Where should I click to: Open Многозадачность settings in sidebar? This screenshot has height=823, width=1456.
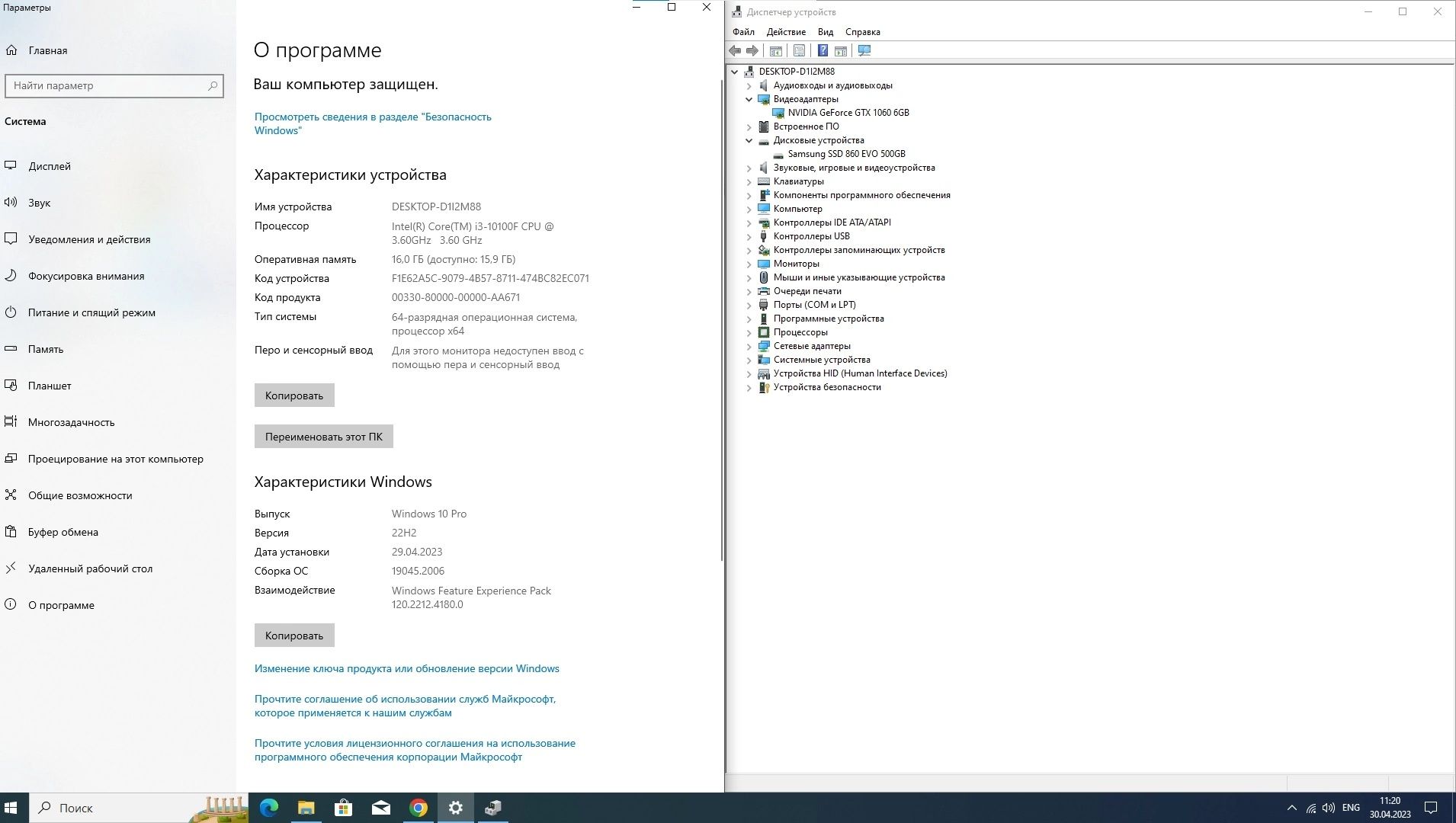coord(72,422)
